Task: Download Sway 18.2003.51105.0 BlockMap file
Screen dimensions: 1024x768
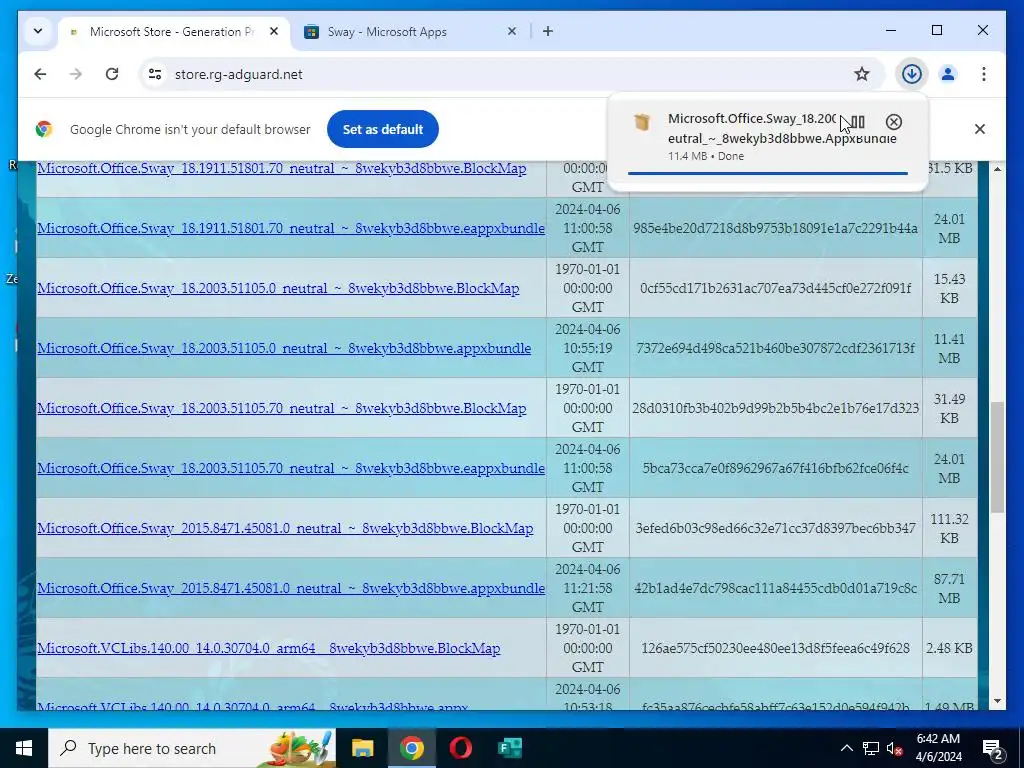Action: pyautogui.click(x=278, y=289)
